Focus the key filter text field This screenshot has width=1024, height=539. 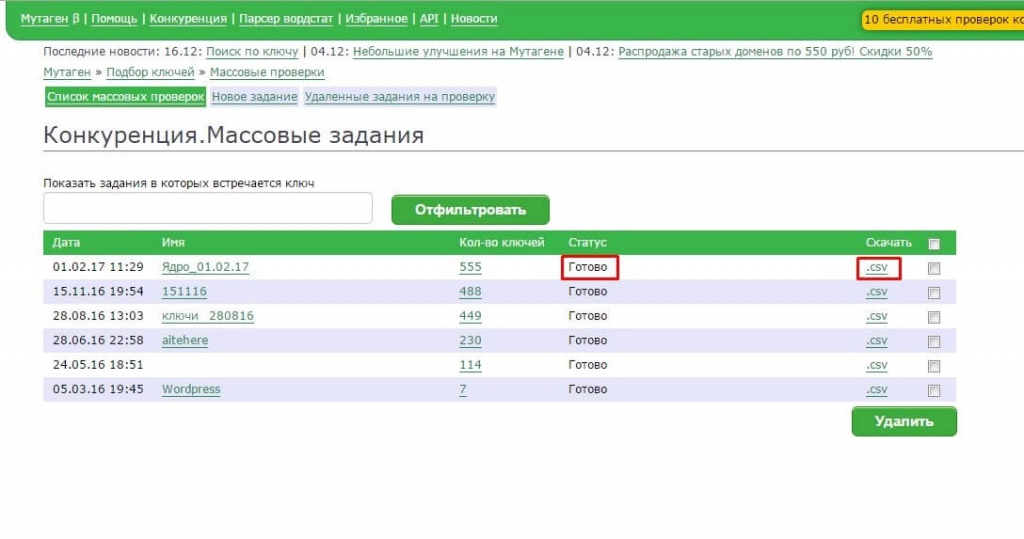coord(208,209)
